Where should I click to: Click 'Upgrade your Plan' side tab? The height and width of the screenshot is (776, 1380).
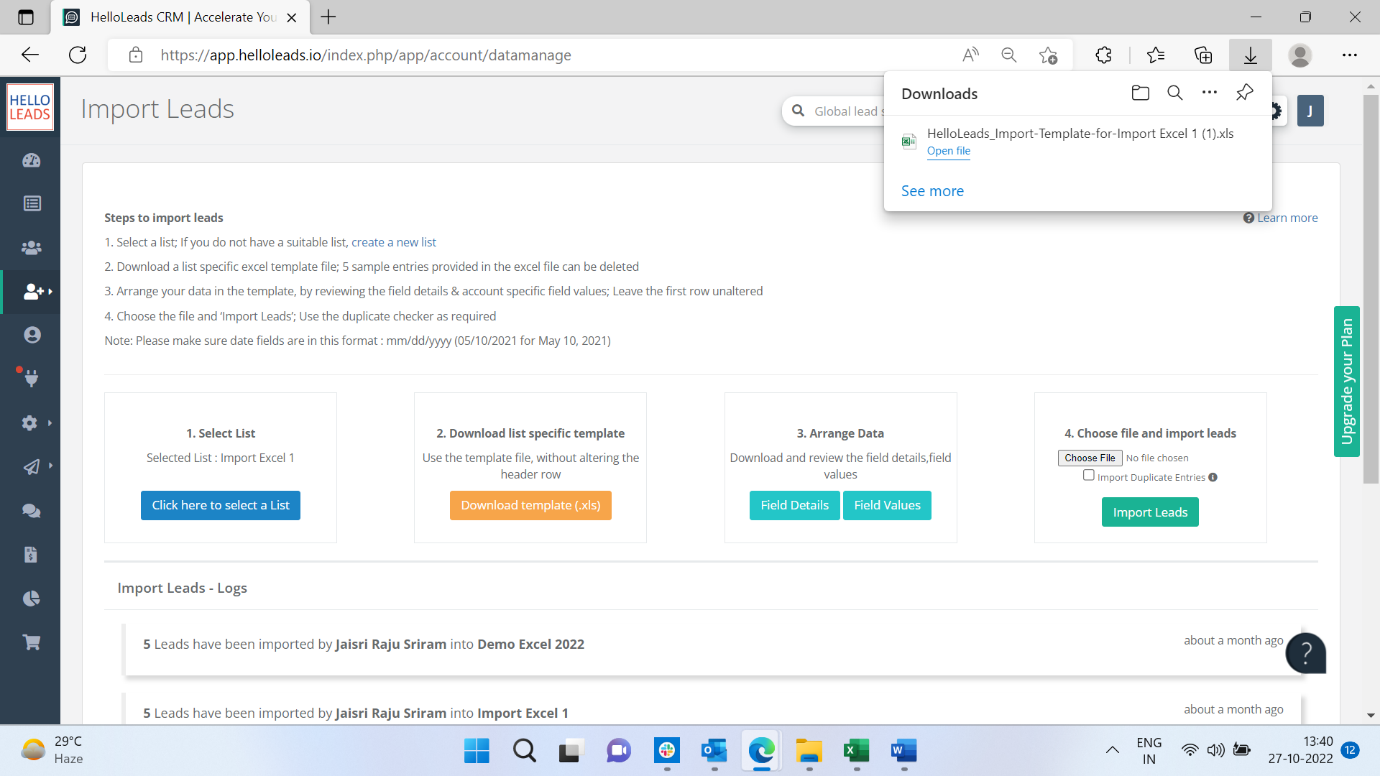pos(1347,381)
